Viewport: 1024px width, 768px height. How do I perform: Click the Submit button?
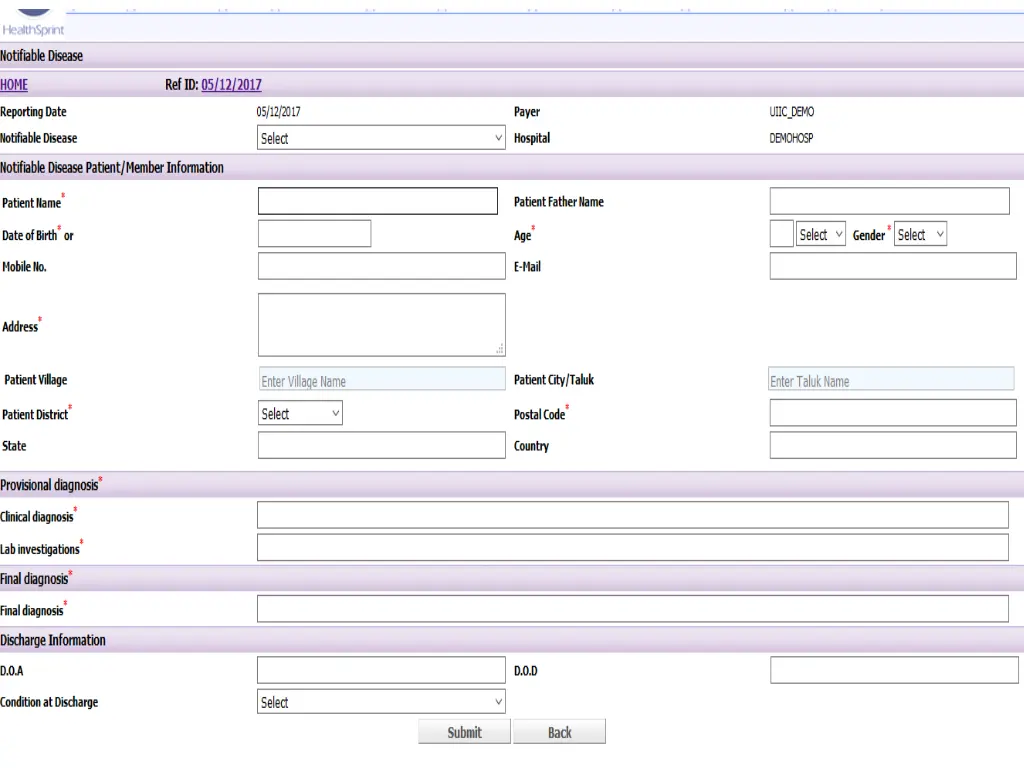coord(464,732)
